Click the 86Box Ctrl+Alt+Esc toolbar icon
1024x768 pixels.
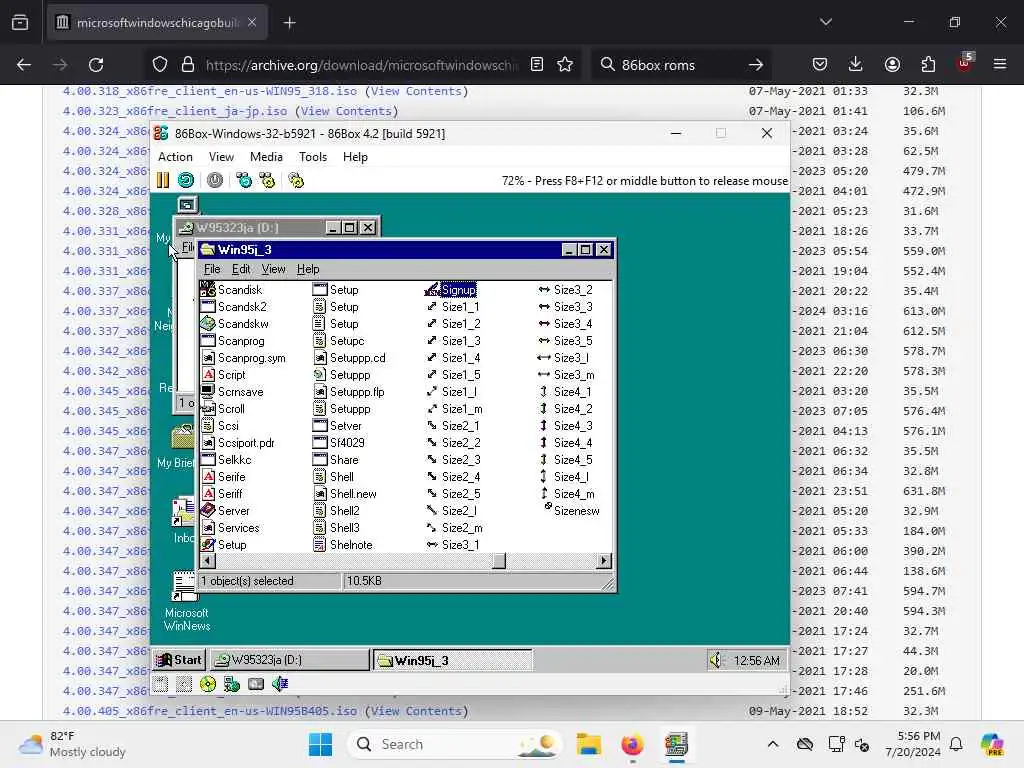click(267, 180)
